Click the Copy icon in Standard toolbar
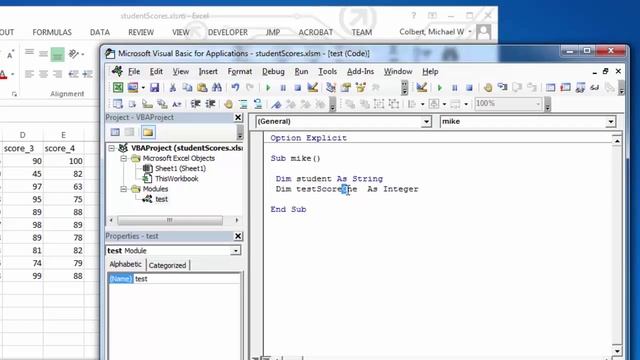640x360 pixels. point(187,87)
